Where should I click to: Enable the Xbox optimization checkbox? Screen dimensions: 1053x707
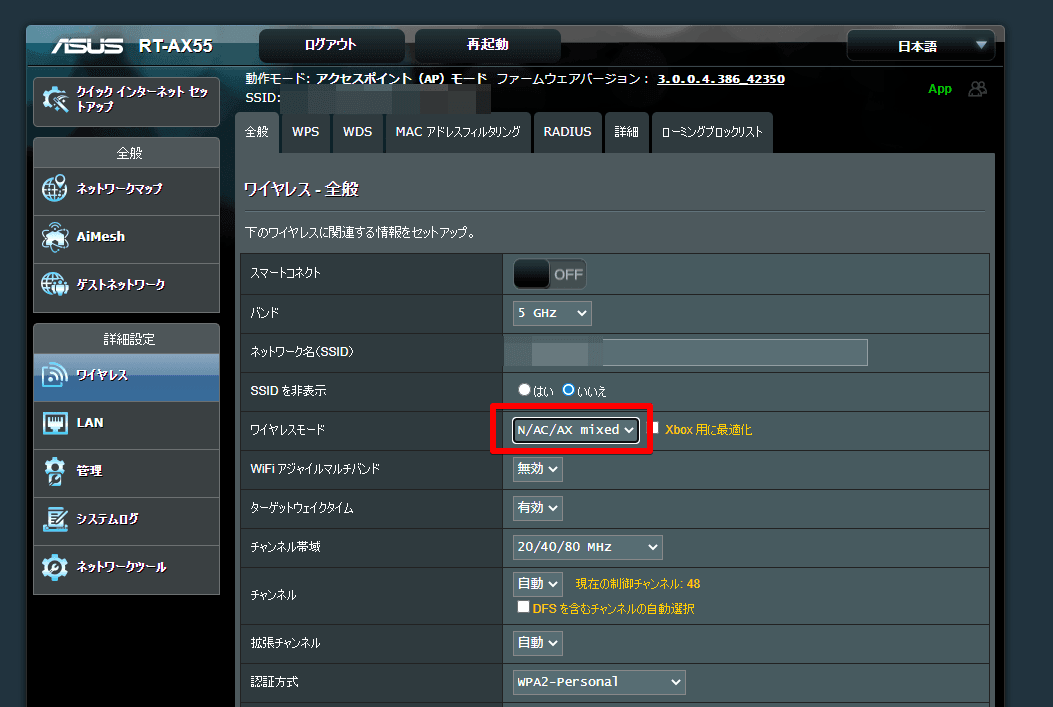tap(656, 428)
